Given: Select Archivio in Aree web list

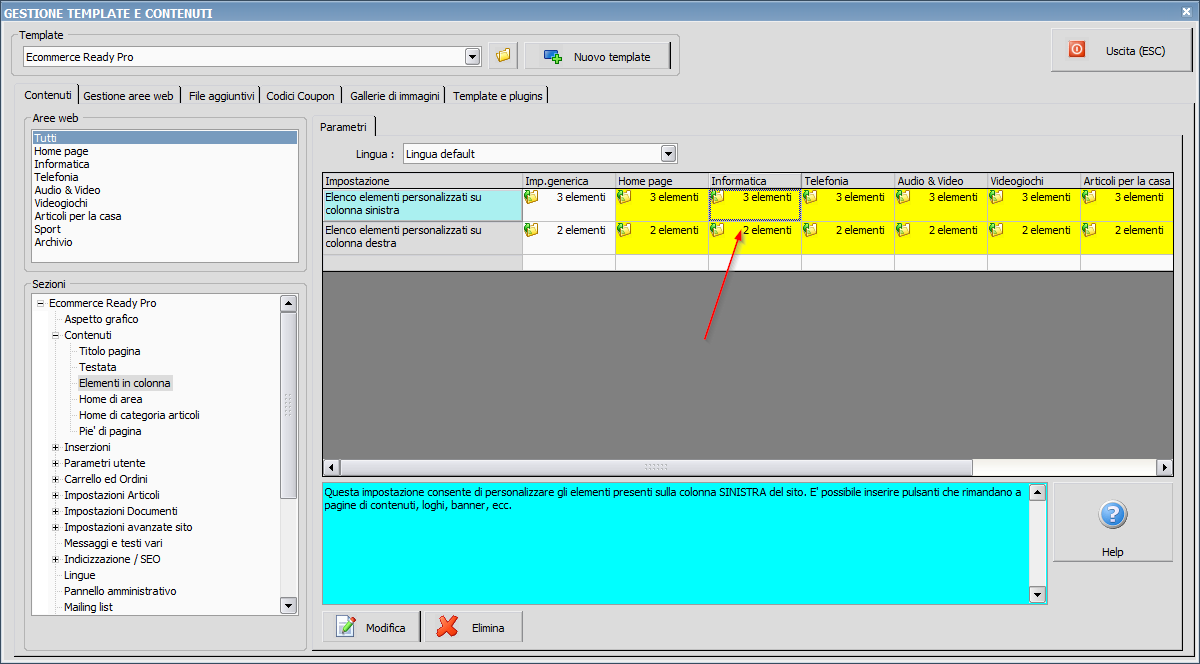Looking at the screenshot, I should 165,242.
